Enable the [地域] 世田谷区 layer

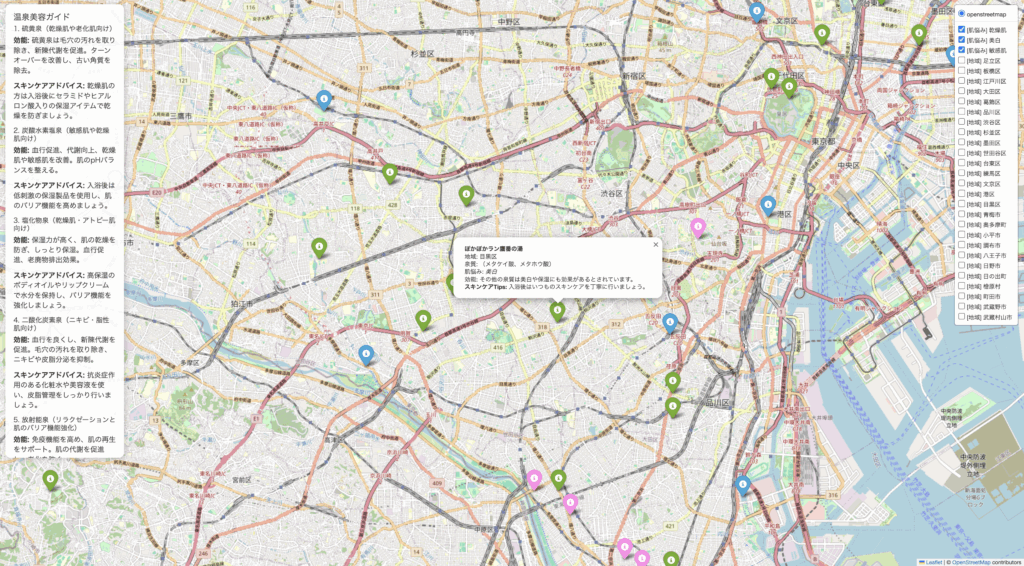[x=962, y=153]
